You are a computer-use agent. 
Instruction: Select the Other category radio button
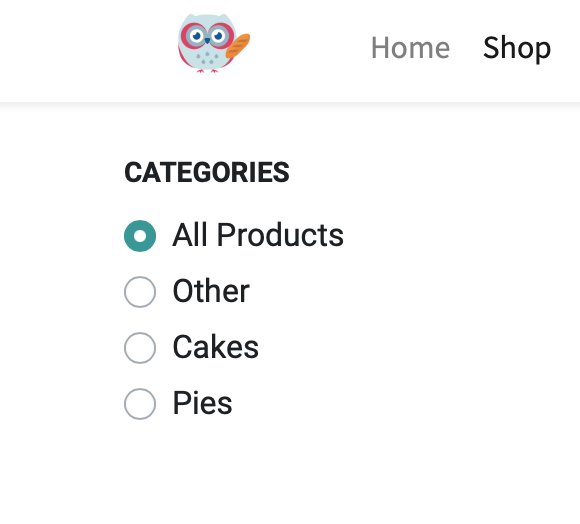(140, 292)
